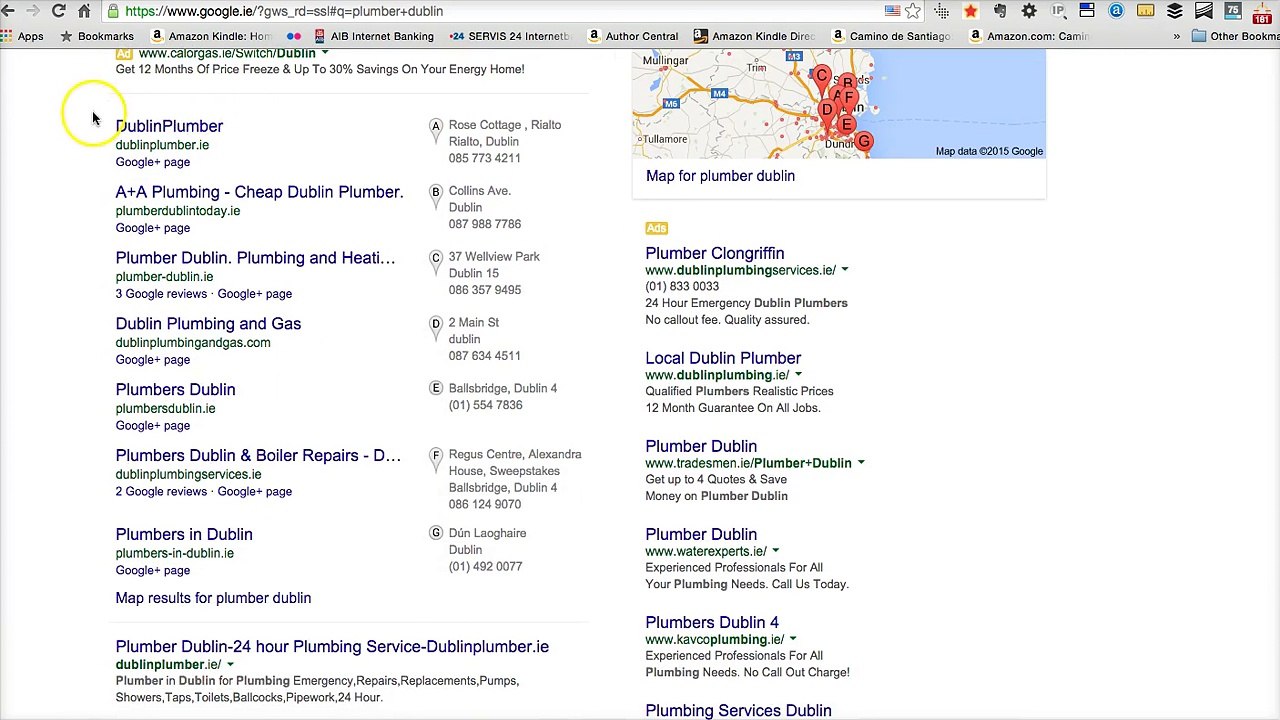Click the browser forward arrow
The image size is (1280, 720).
pyautogui.click(x=33, y=11)
